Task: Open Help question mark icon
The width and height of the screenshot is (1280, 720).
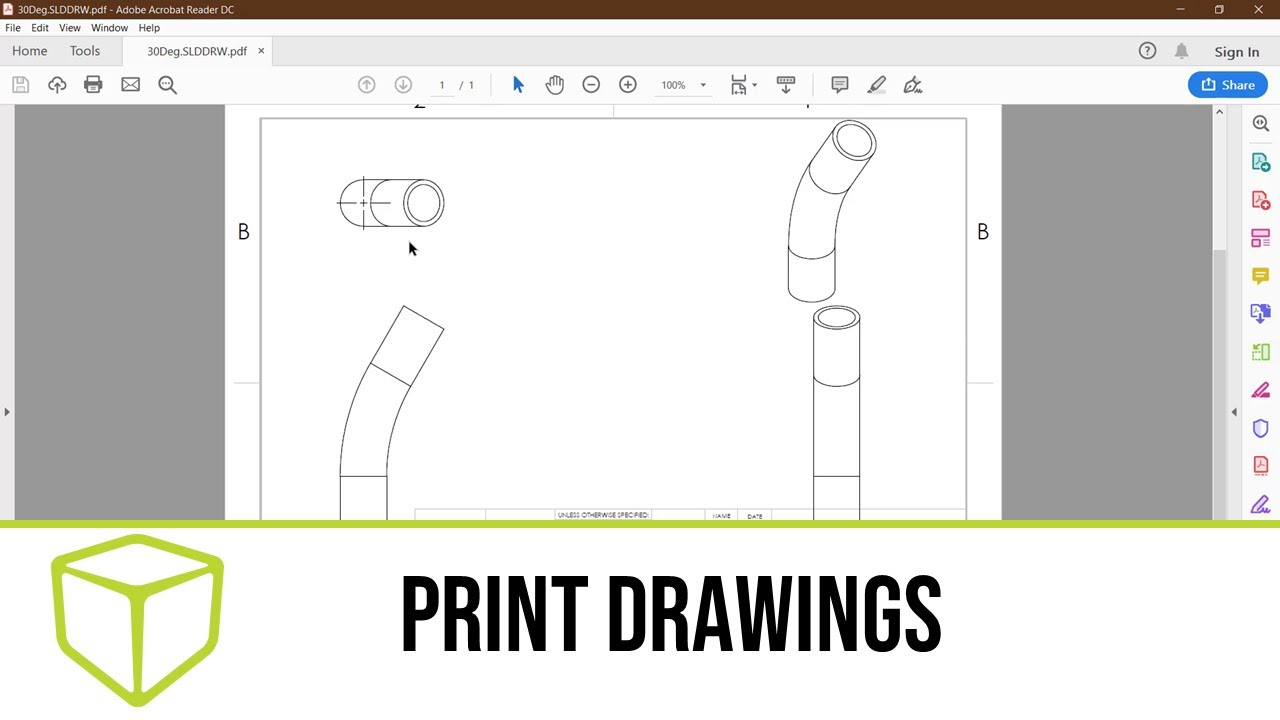Action: tap(1147, 51)
